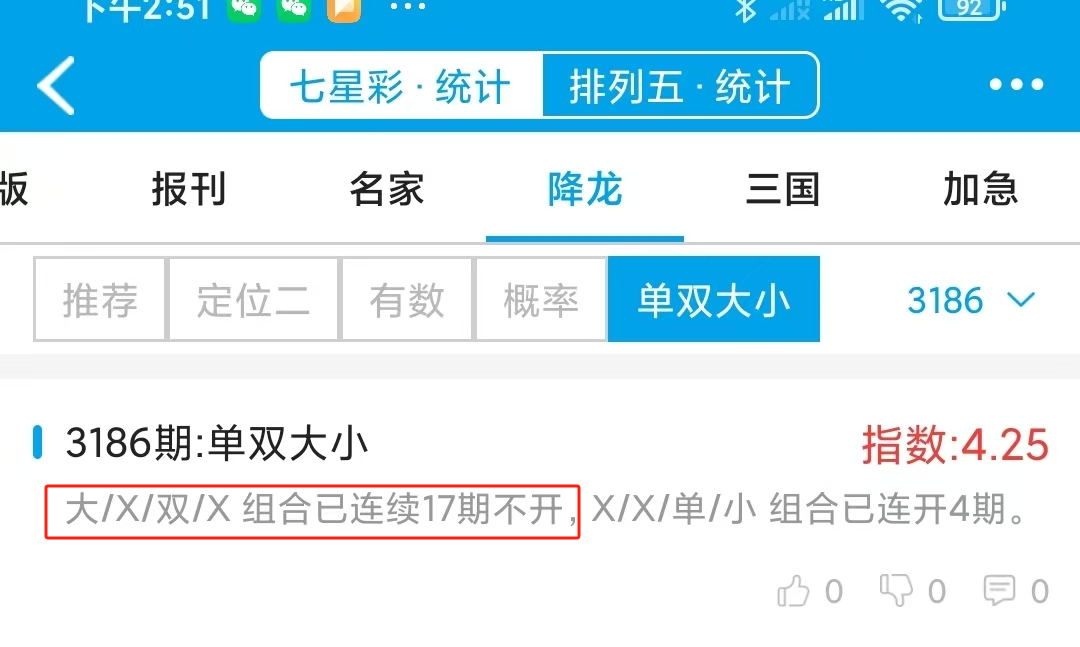Select the 有数 filter button

(x=406, y=300)
